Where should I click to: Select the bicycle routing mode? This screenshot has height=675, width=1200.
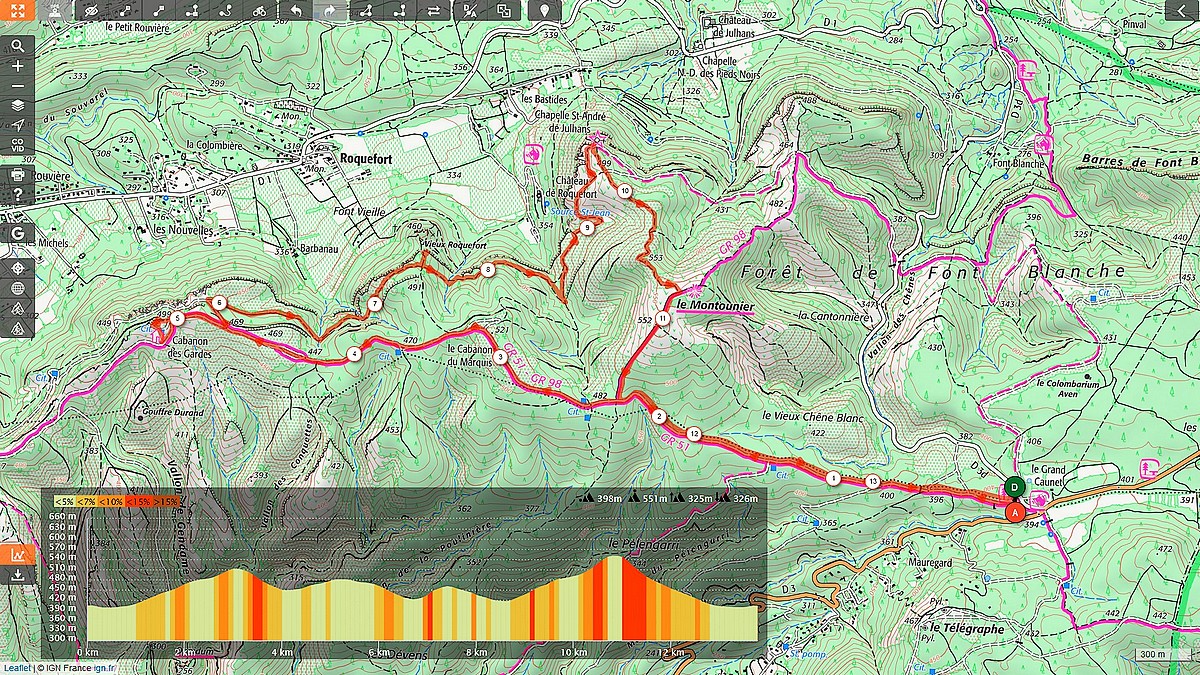260,10
